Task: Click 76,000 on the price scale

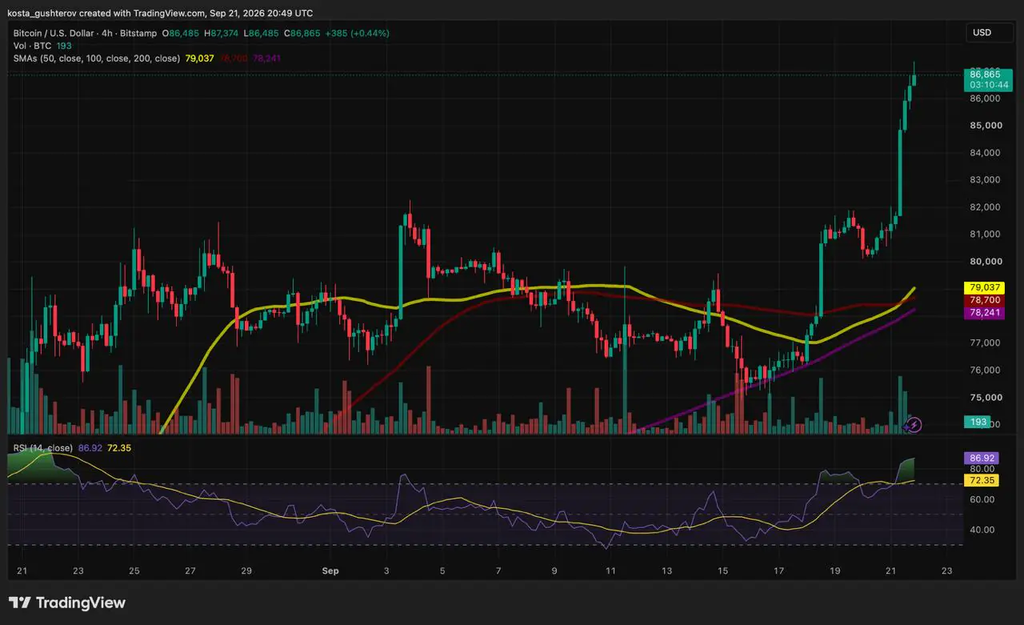Action: coord(985,370)
